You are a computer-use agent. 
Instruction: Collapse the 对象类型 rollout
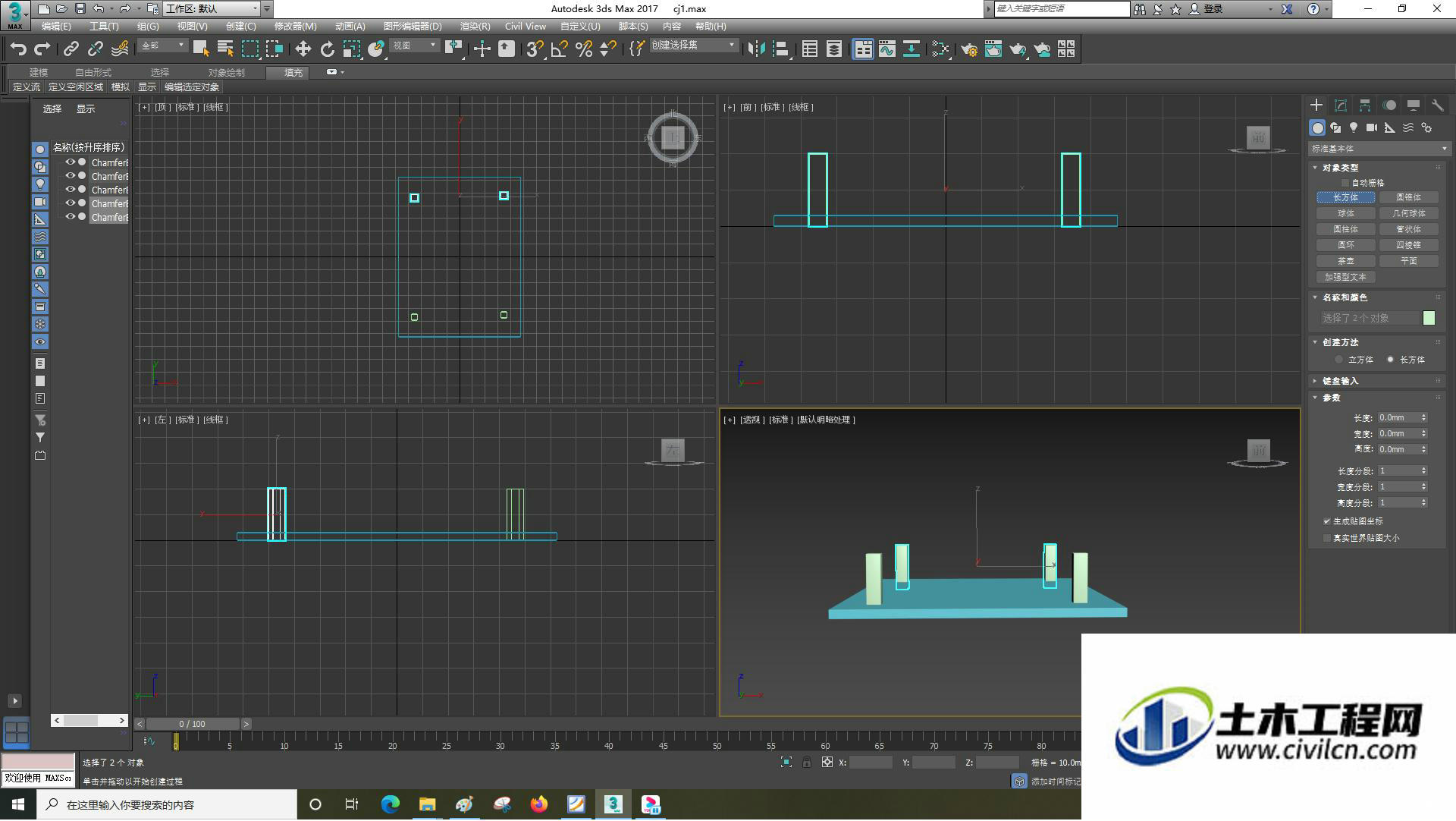tap(1340, 168)
